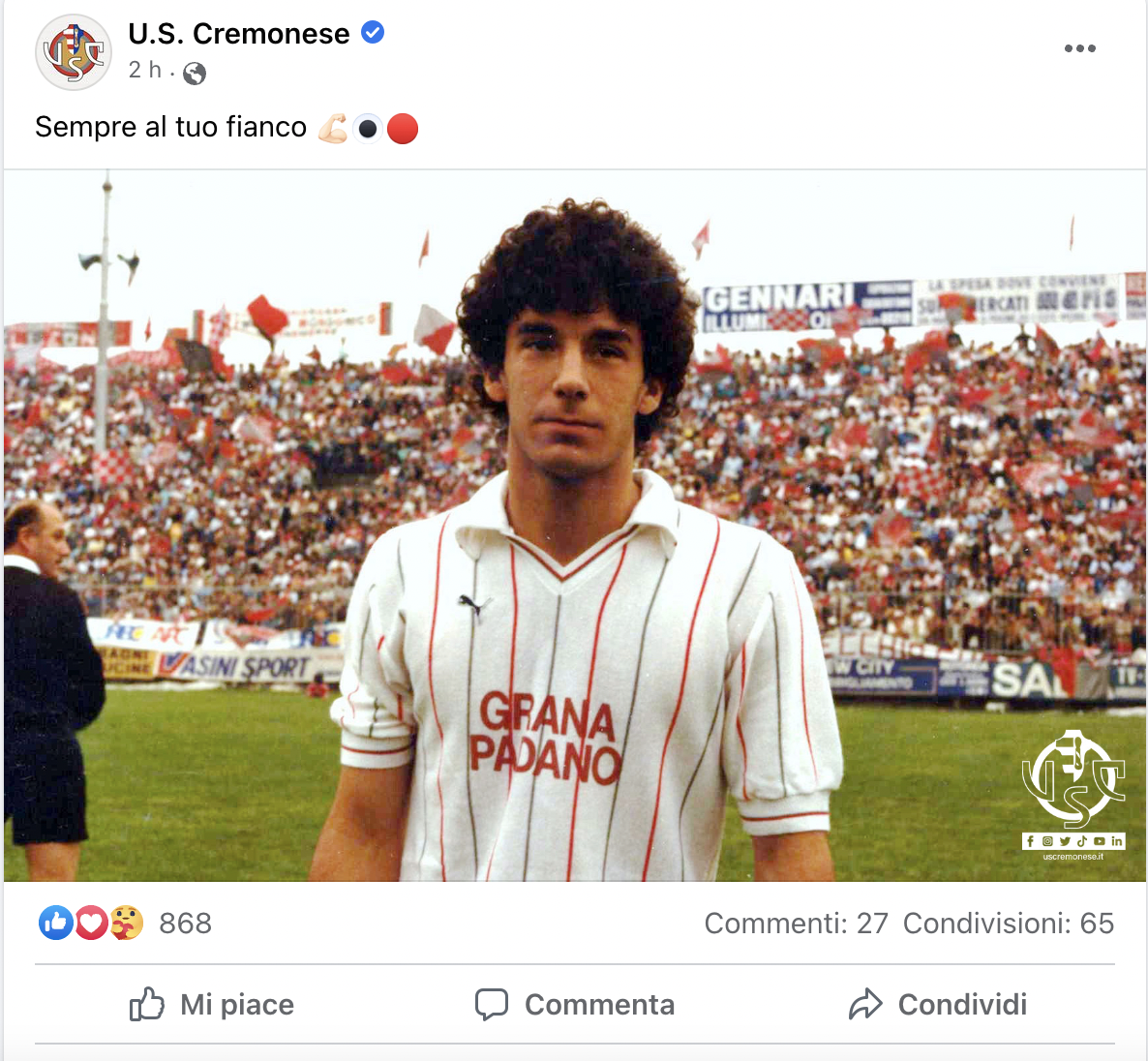1148x1061 pixels.
Task: Open the Condivisioni: 65 shares list
Action: [x=1009, y=924]
